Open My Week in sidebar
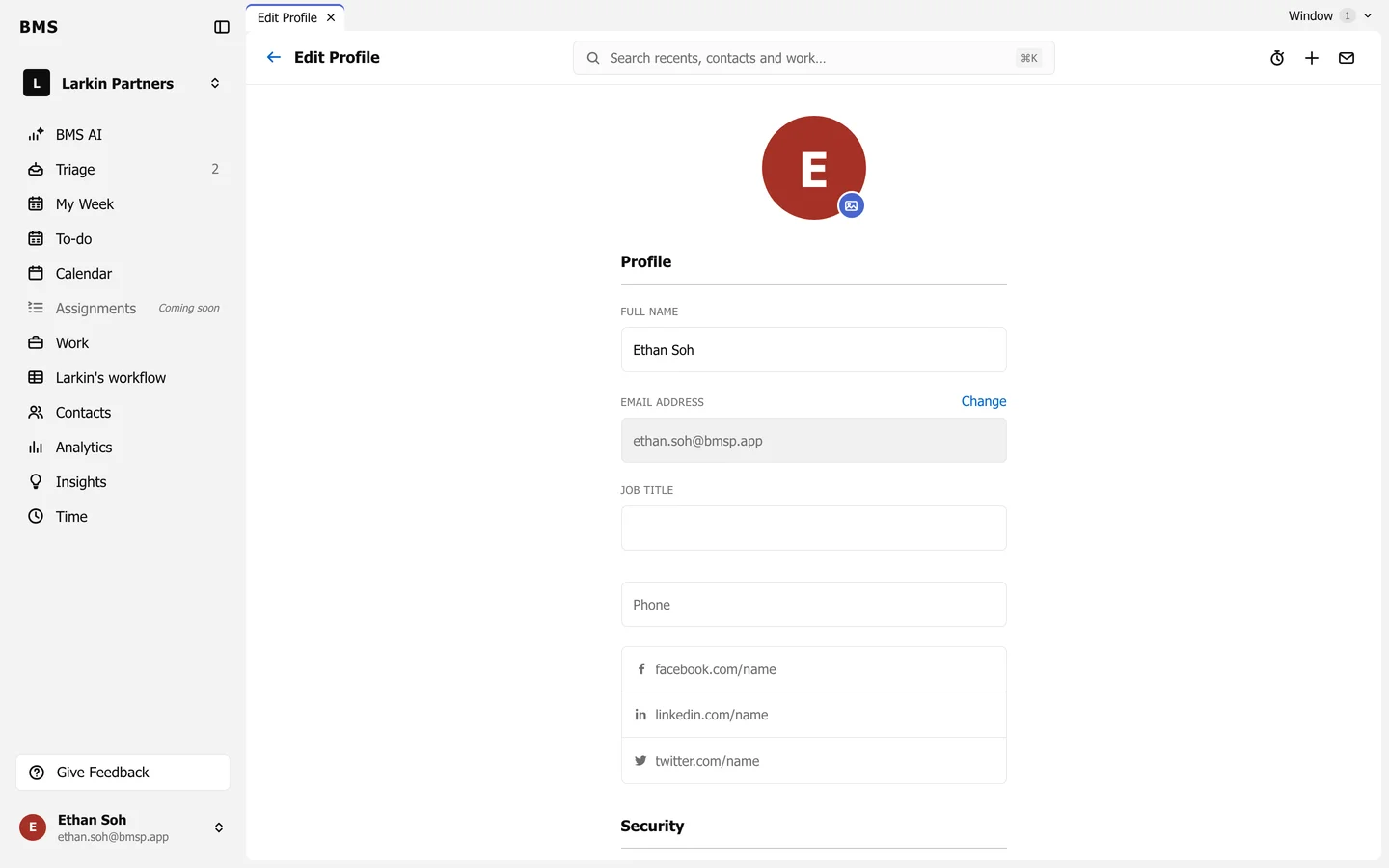The width and height of the screenshot is (1389, 868). pyautogui.click(x=123, y=204)
